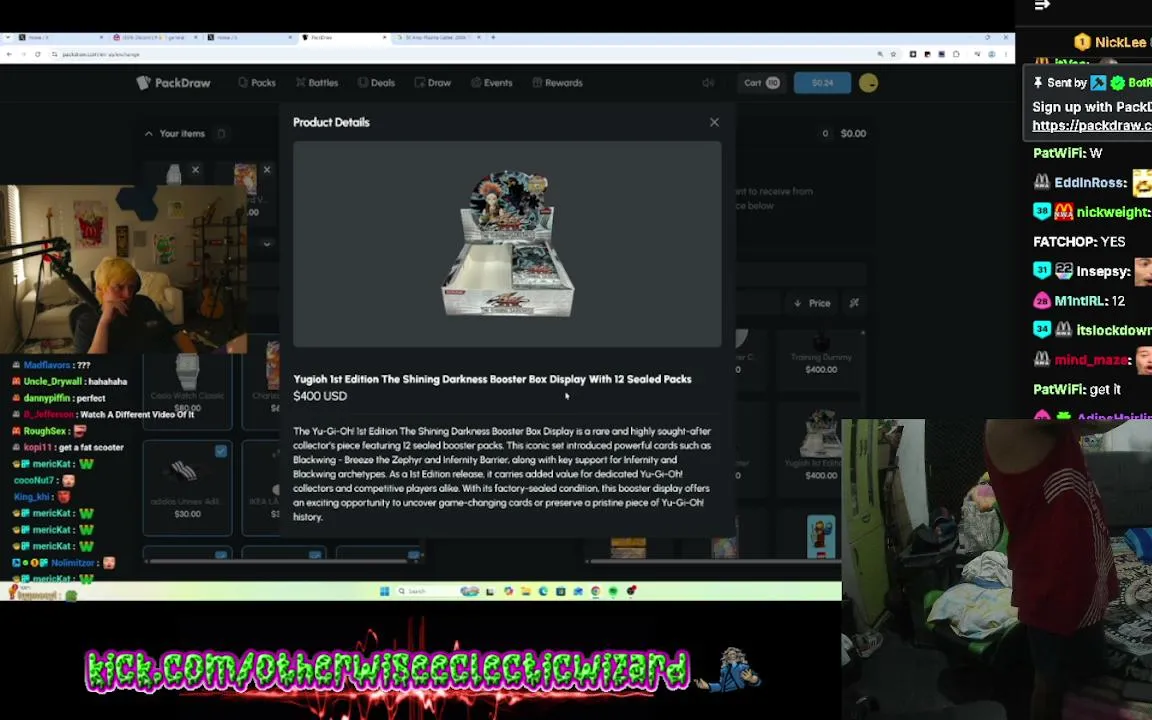The height and width of the screenshot is (720, 1152).
Task: Open the Deals menu item
Action: 376,83
